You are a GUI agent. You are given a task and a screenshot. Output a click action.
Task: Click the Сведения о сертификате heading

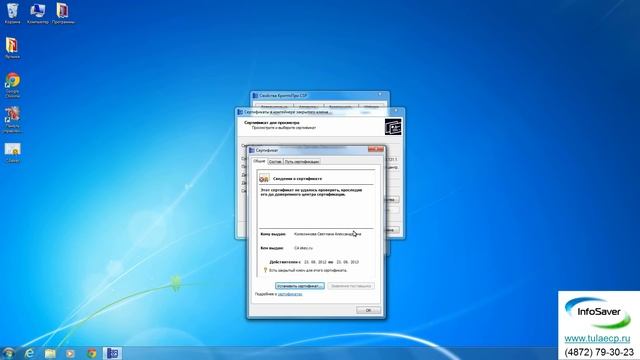point(297,179)
